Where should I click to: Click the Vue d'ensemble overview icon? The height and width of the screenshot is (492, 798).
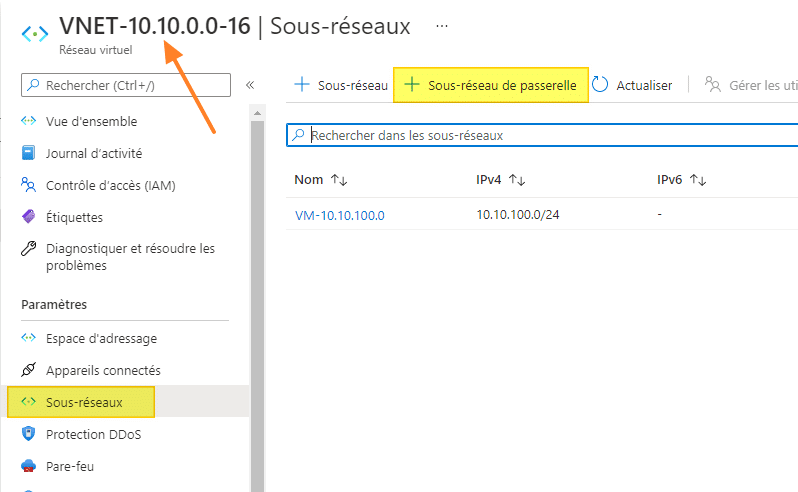pos(28,122)
